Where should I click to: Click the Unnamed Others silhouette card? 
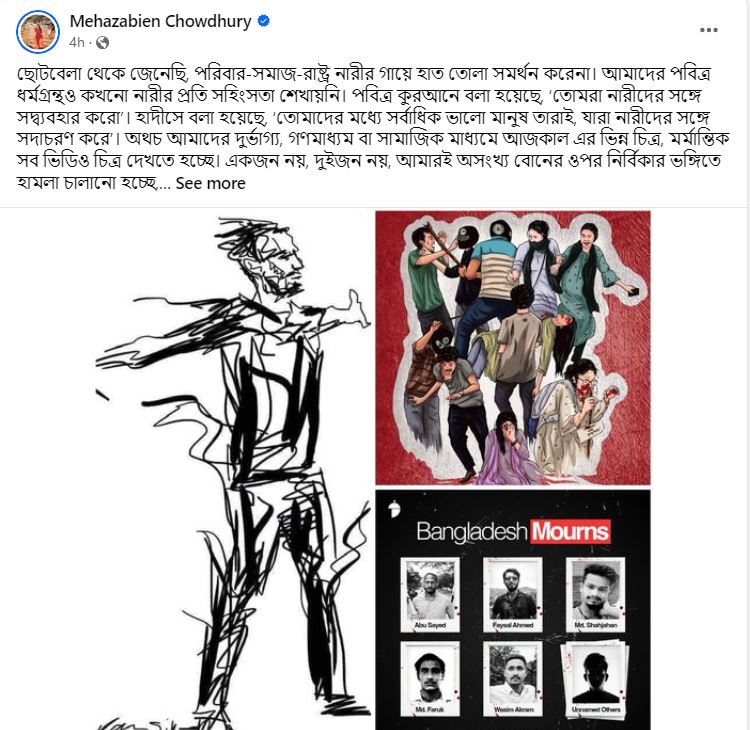[596, 679]
